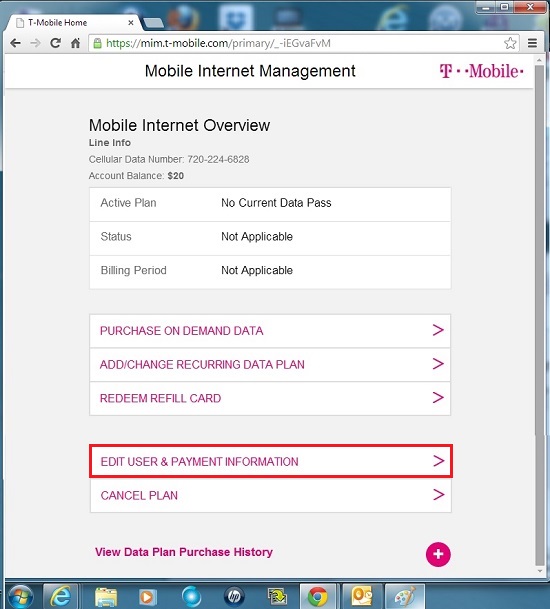Image resolution: width=550 pixels, height=609 pixels.
Task: Click the Windows Start orb
Action: point(20,596)
